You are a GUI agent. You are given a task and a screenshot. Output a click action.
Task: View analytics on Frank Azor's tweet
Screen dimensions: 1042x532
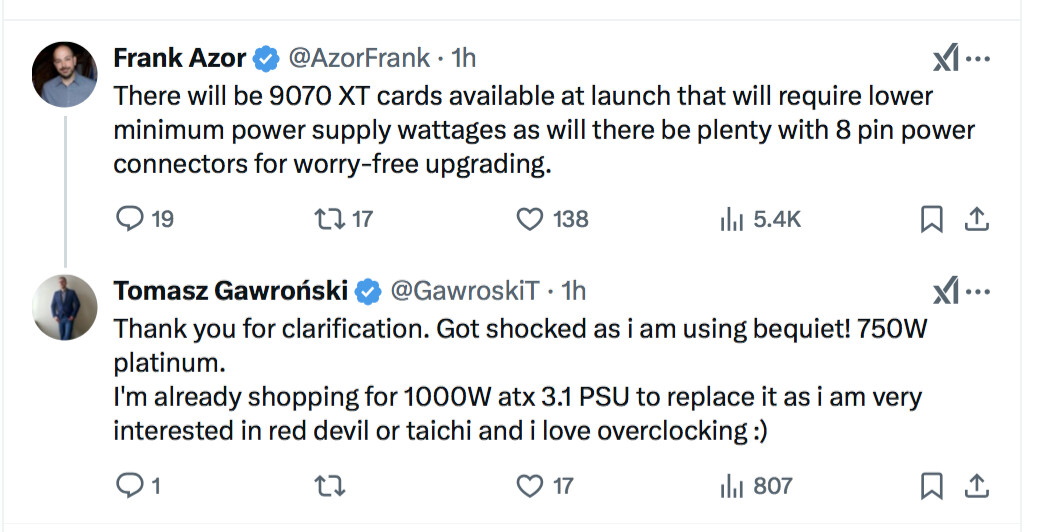point(730,219)
